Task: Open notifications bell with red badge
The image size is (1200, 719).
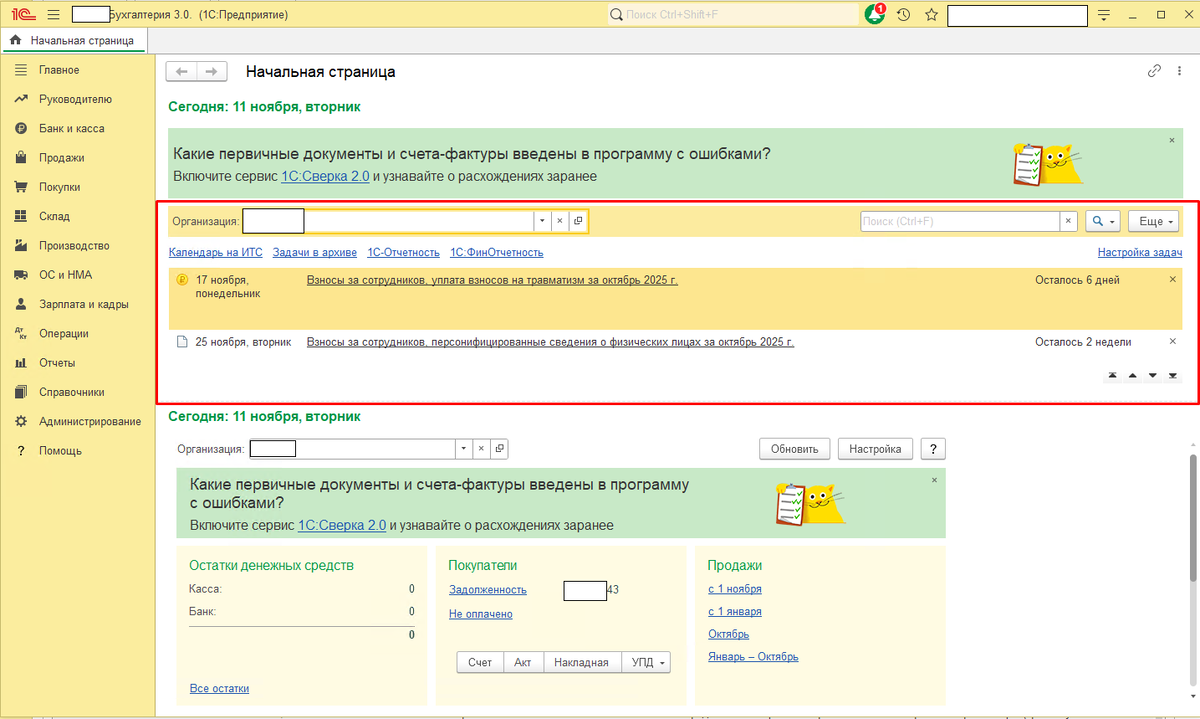Action: click(x=876, y=15)
